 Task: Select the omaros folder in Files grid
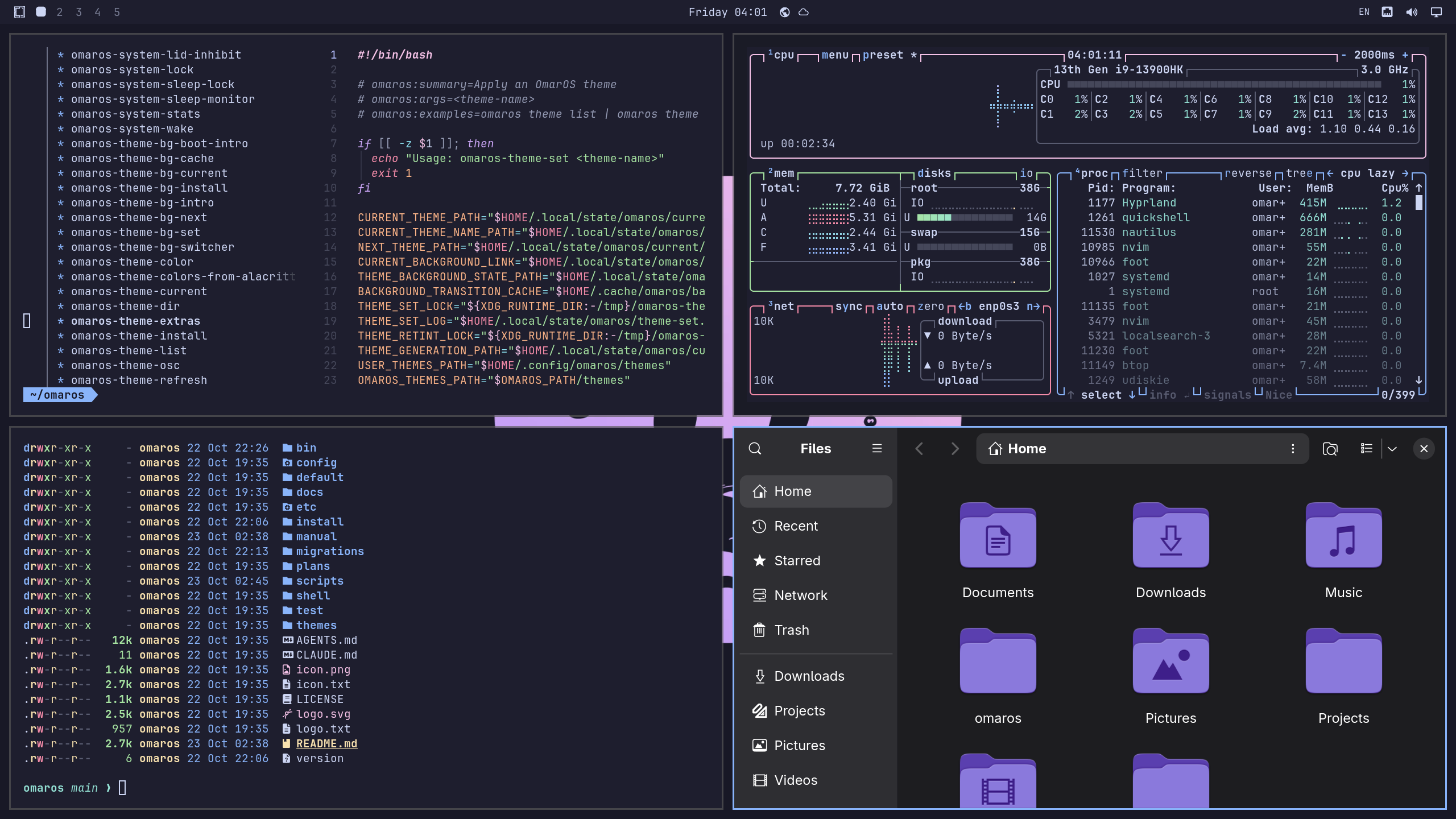(998, 661)
